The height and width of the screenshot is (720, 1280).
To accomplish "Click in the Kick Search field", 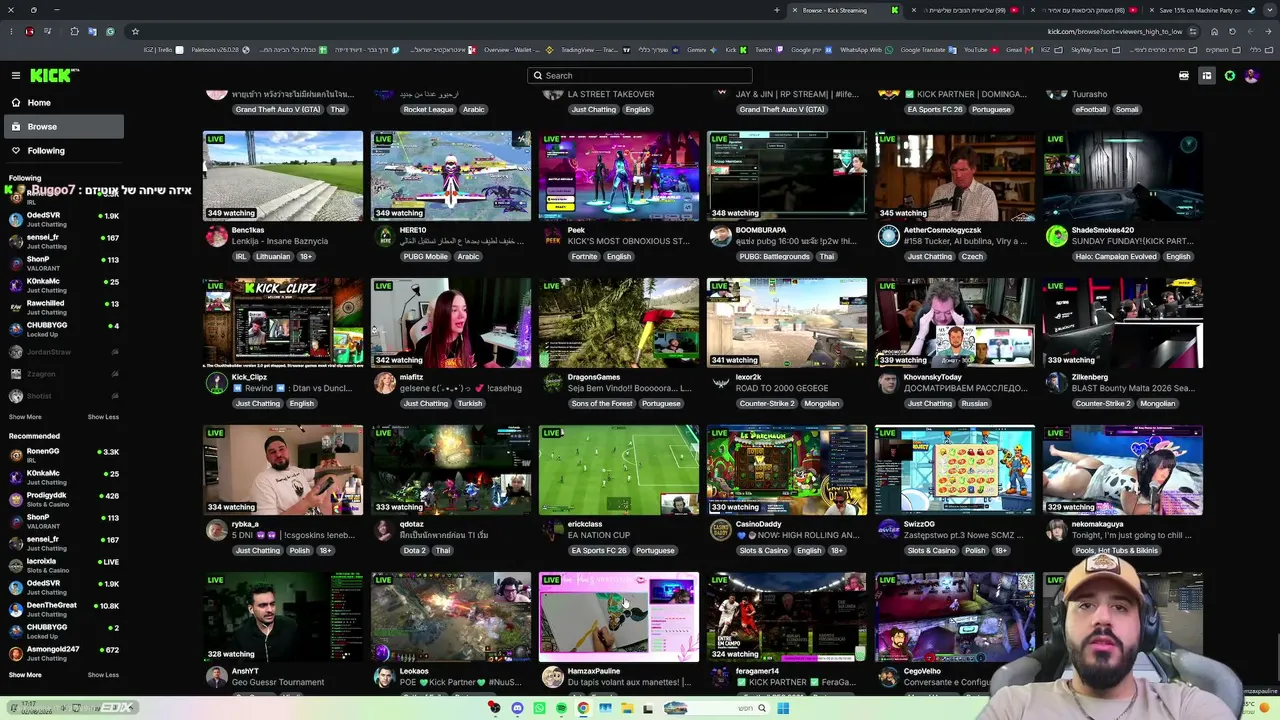I will 640,76.
